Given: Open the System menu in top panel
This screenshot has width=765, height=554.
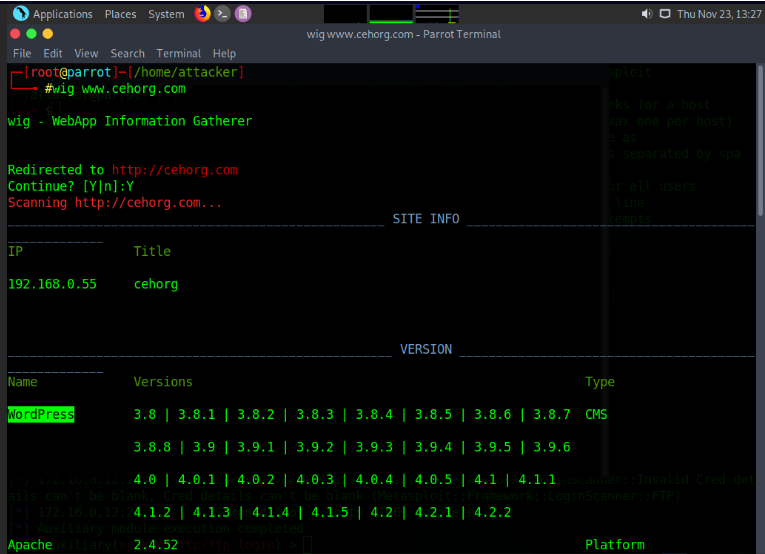Looking at the screenshot, I should [x=165, y=14].
